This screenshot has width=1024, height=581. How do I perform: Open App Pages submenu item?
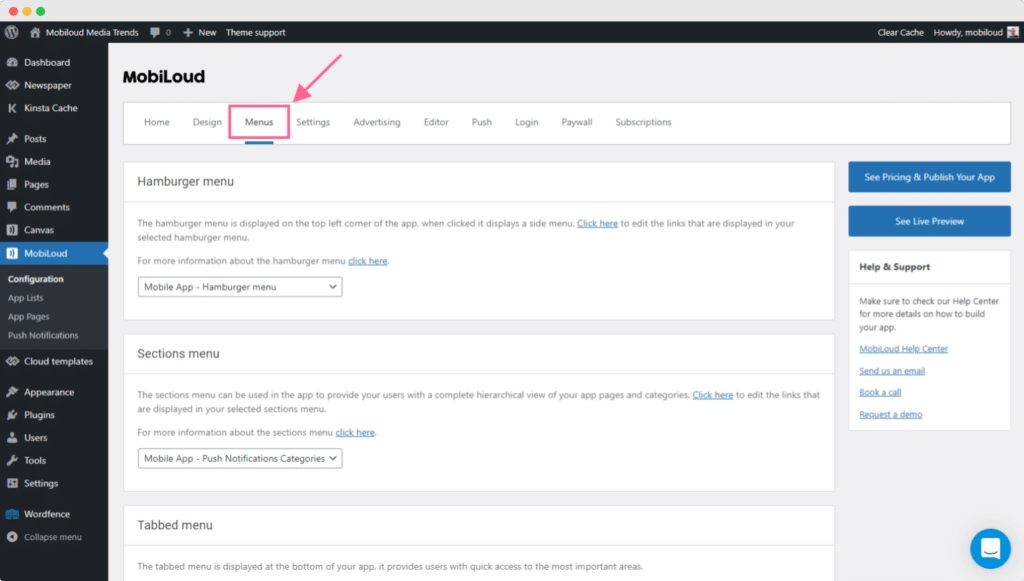coord(29,317)
